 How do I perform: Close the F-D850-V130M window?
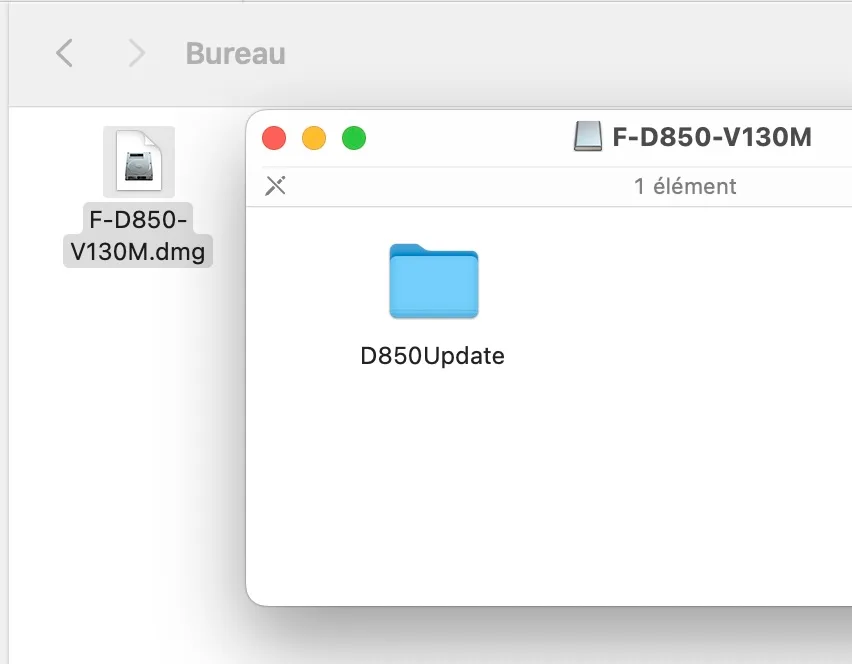(274, 138)
